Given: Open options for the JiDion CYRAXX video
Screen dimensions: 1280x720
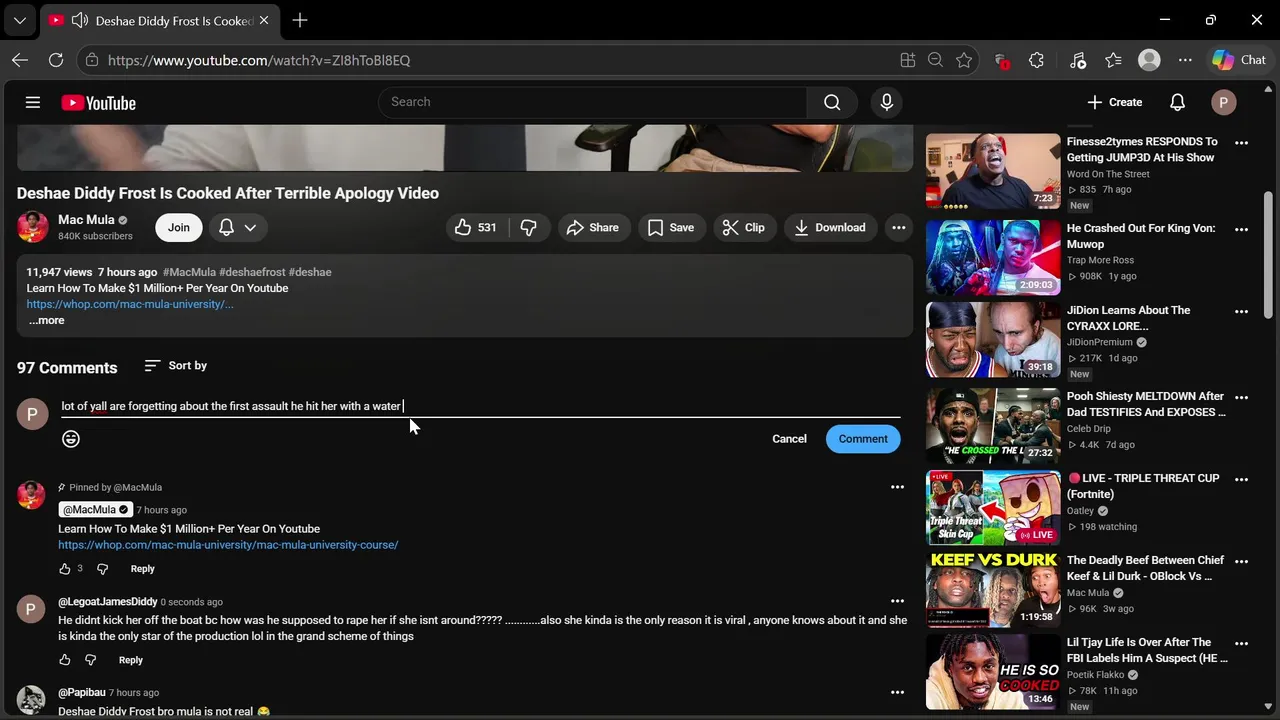Looking at the screenshot, I should 1241,311.
